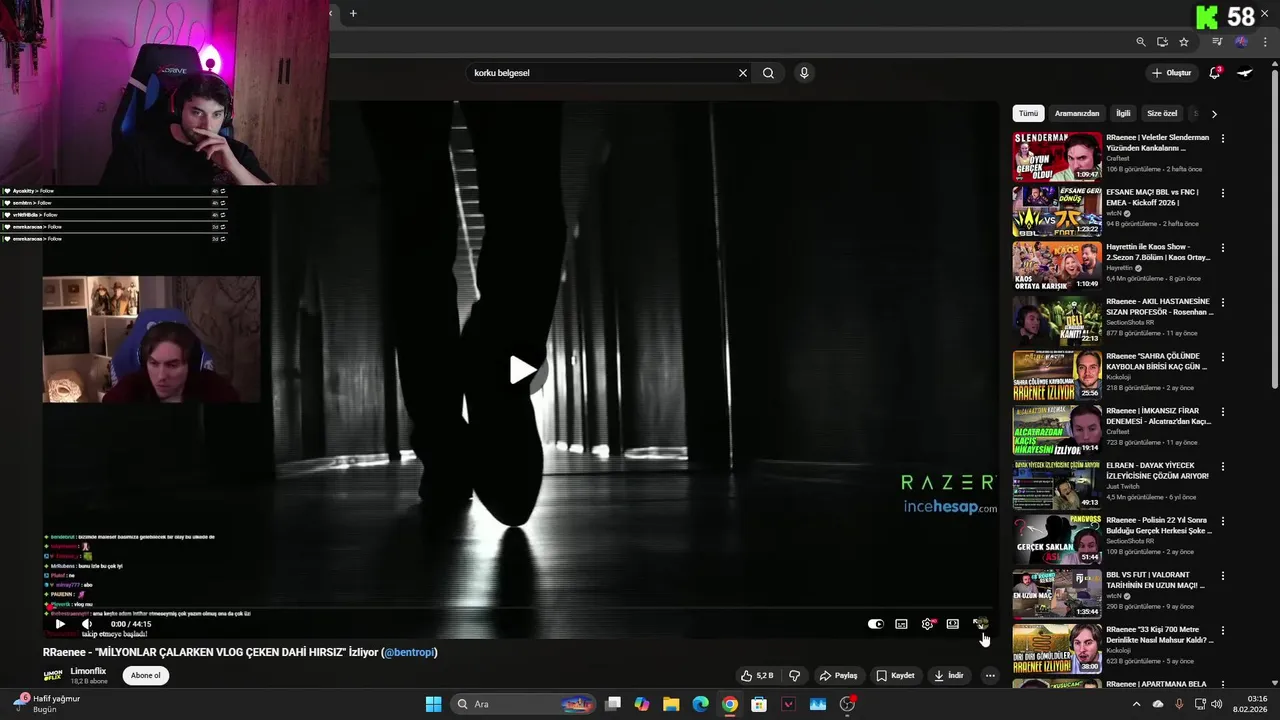
Task: Open the Windows Start menu
Action: coord(433,704)
